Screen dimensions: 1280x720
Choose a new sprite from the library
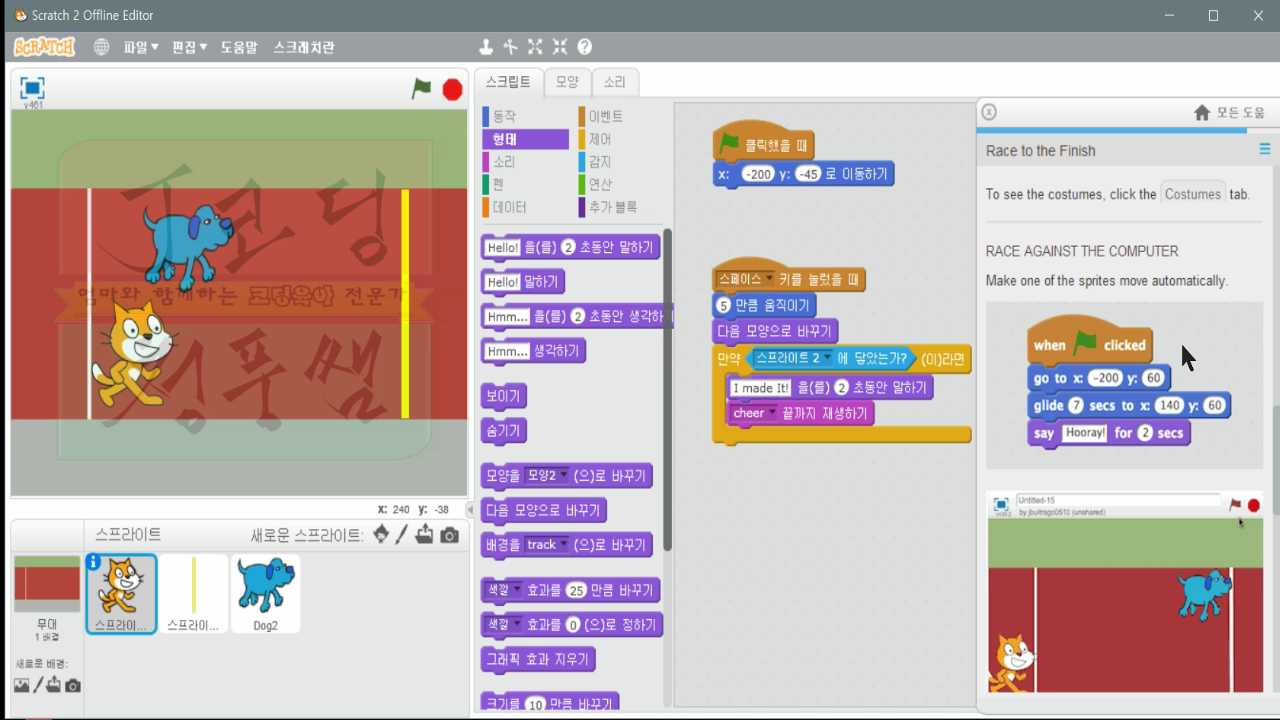381,535
